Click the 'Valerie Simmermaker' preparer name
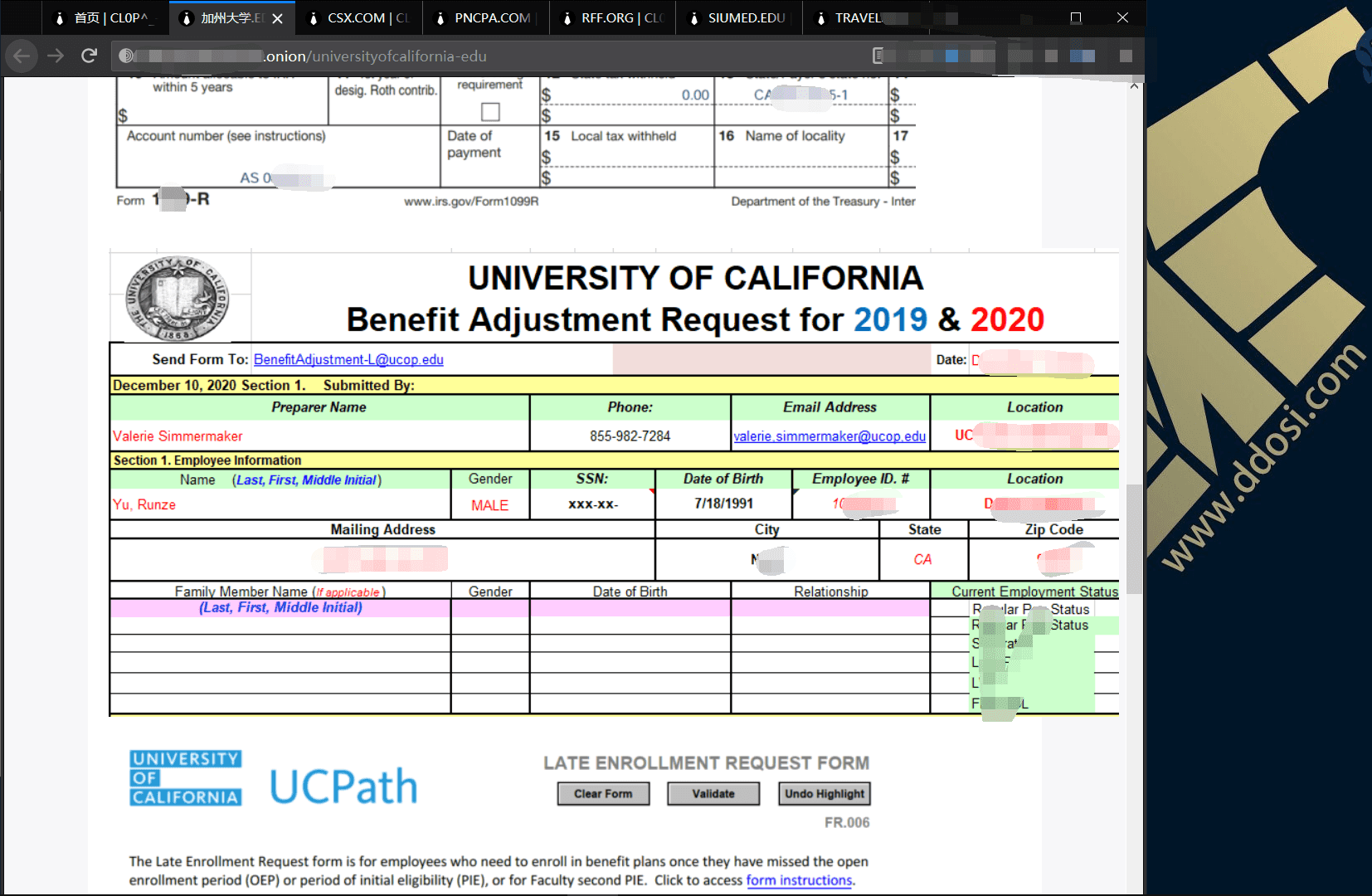The image size is (1372, 896). click(x=178, y=436)
